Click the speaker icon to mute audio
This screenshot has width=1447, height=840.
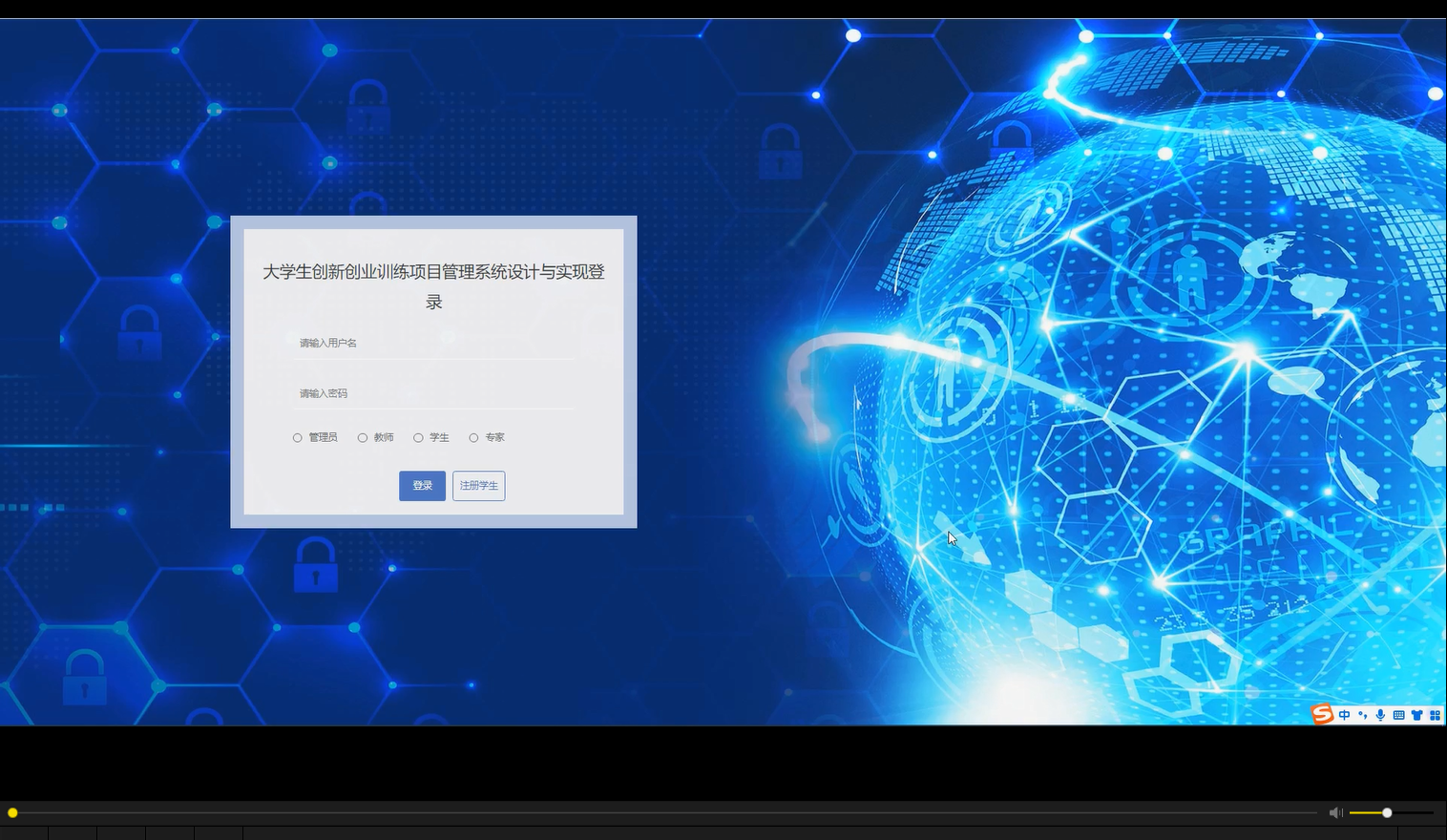1335,812
